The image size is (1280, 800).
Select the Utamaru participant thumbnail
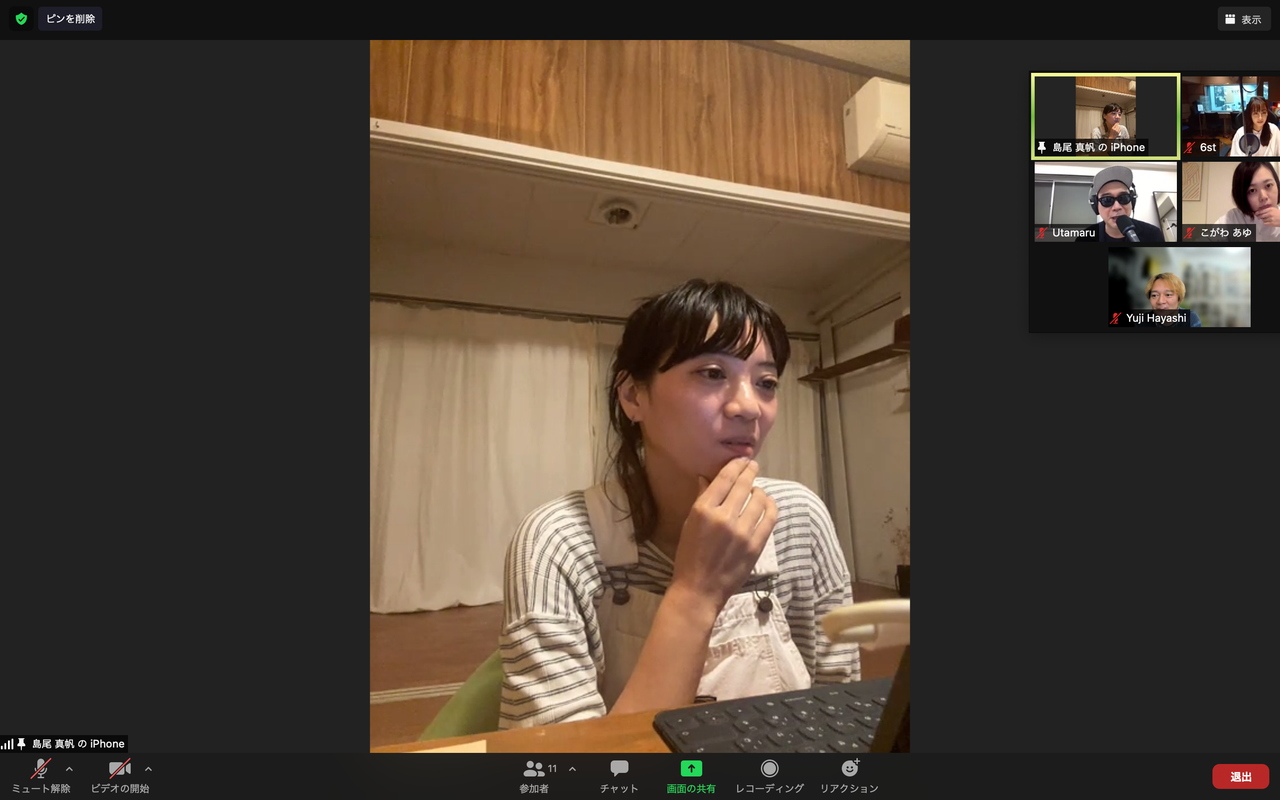point(1105,202)
